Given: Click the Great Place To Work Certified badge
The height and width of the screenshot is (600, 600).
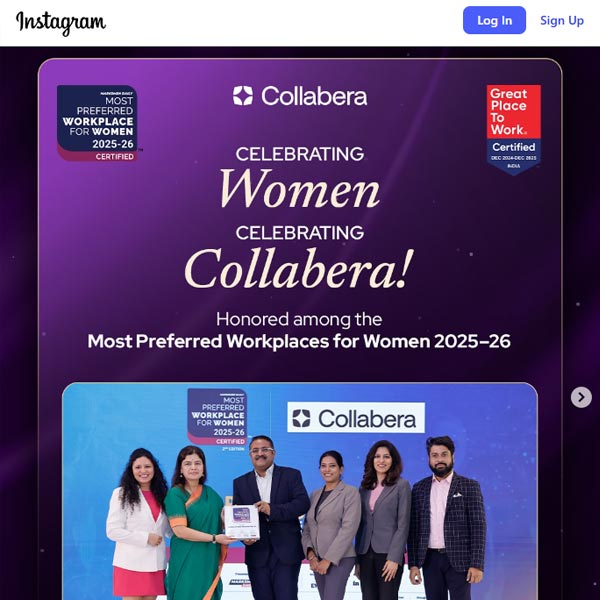Looking at the screenshot, I should click(514, 129).
